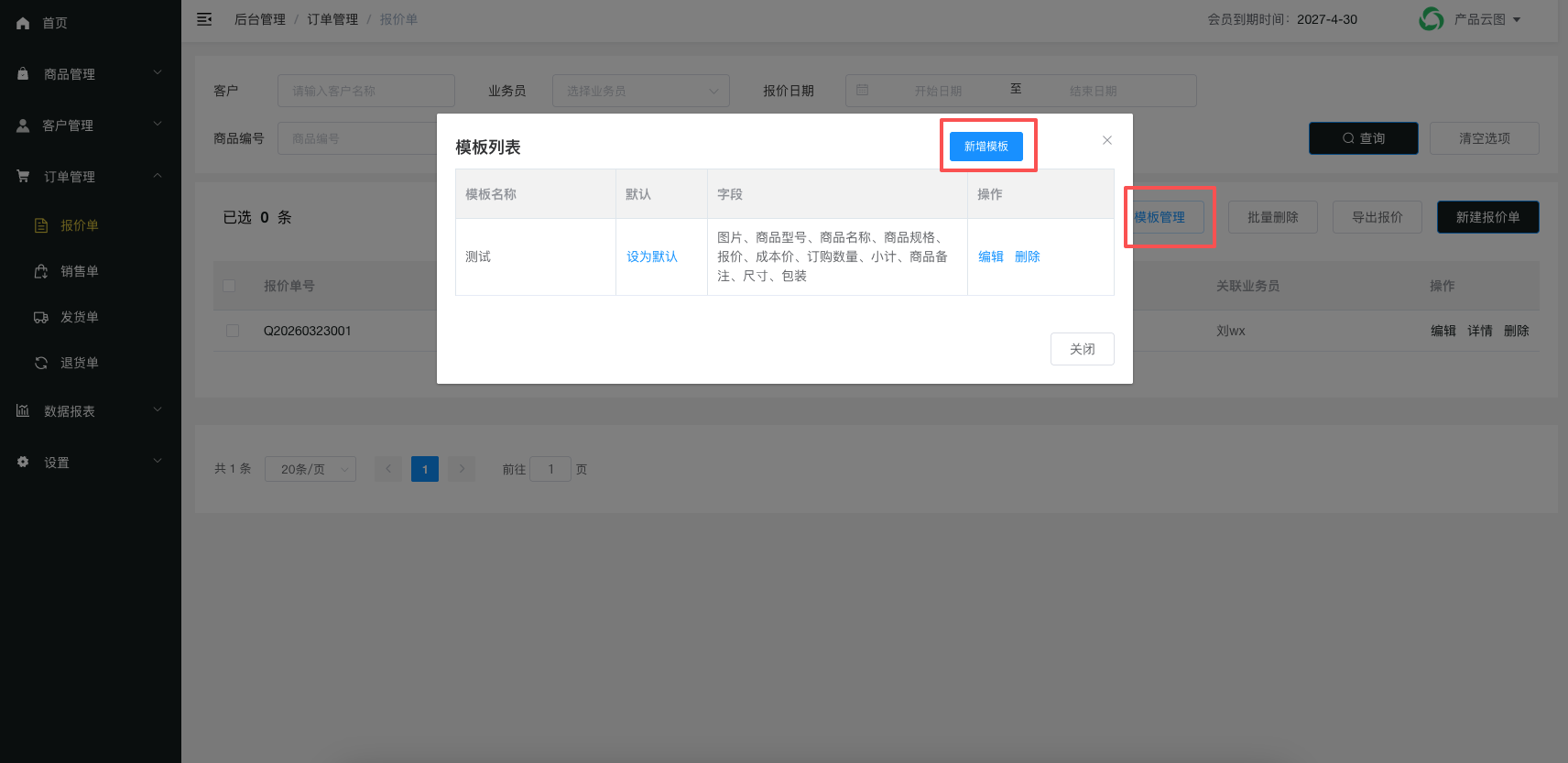Select 报价单 in the sidebar

tap(80, 225)
